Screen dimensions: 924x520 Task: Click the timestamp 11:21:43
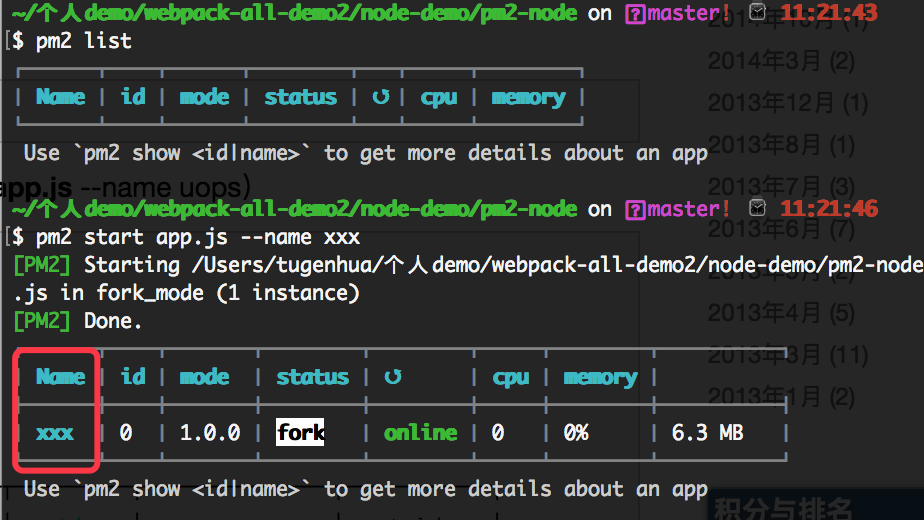(829, 12)
